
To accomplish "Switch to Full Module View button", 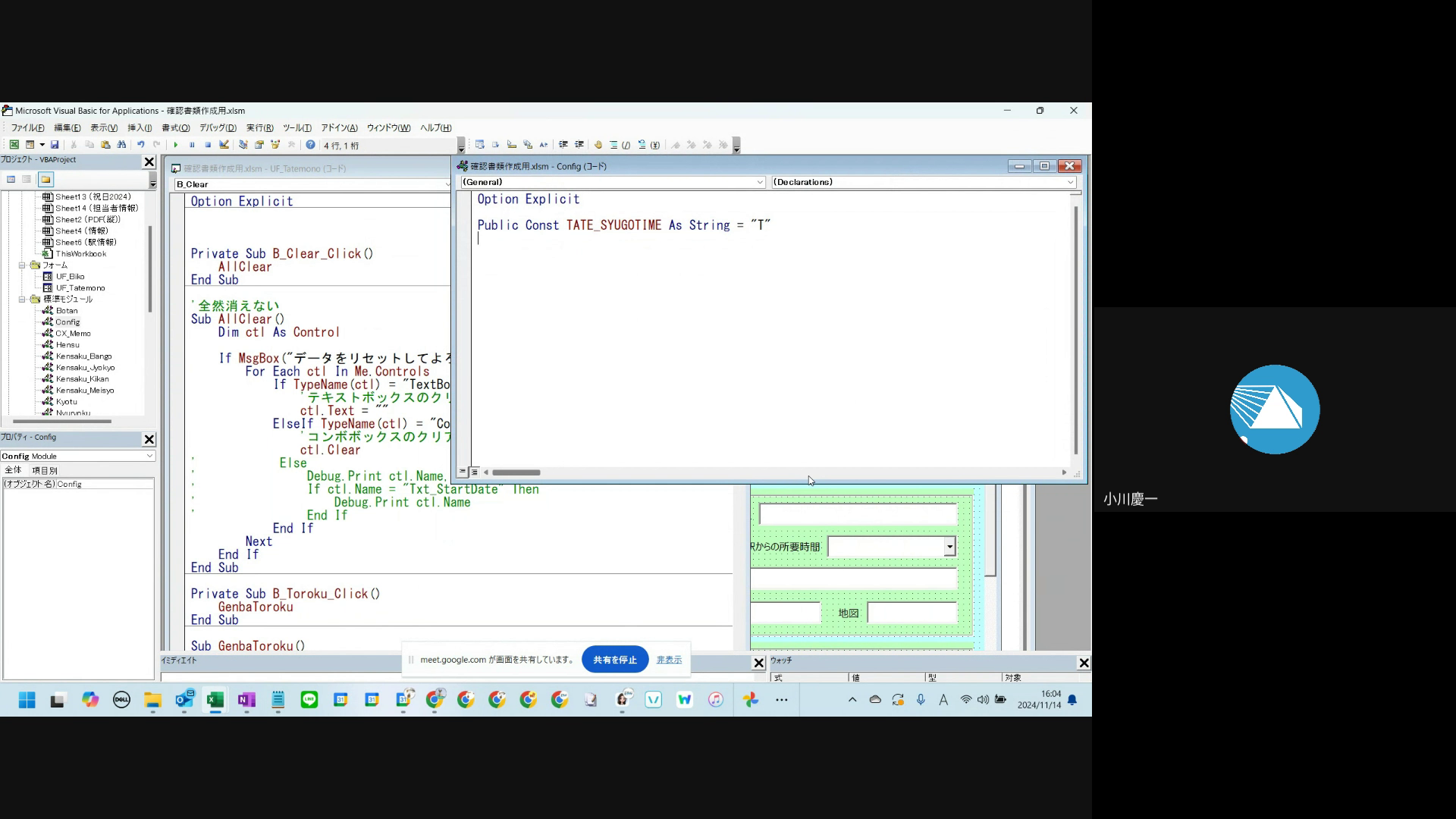I will click(x=475, y=472).
